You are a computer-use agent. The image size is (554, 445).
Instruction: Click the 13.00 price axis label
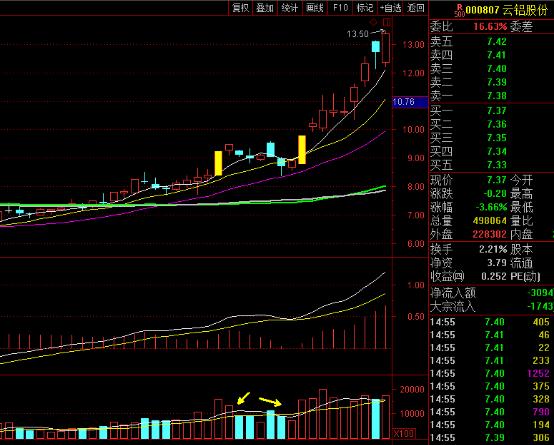pyautogui.click(x=413, y=45)
